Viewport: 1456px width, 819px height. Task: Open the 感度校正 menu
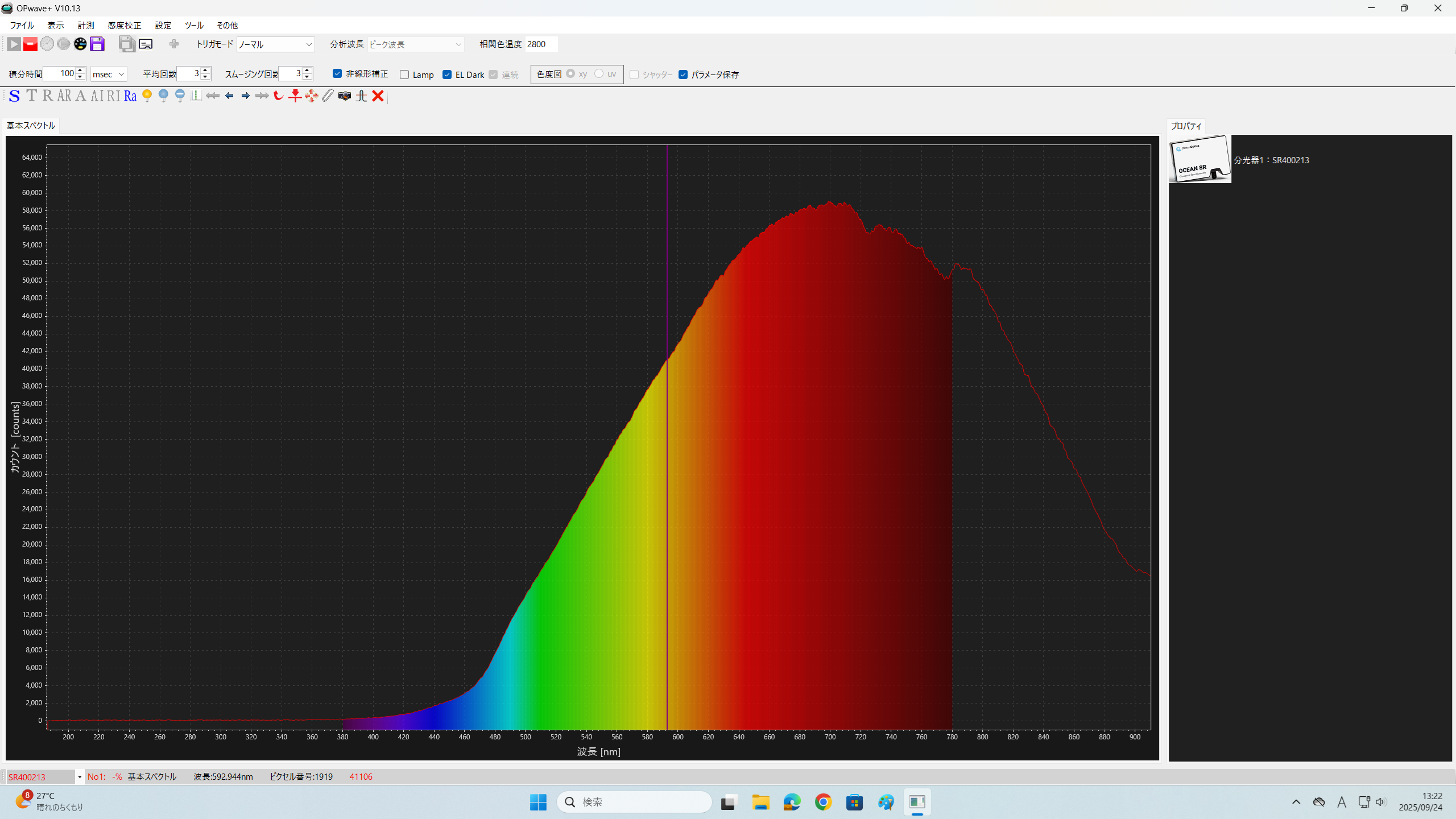[125, 26]
